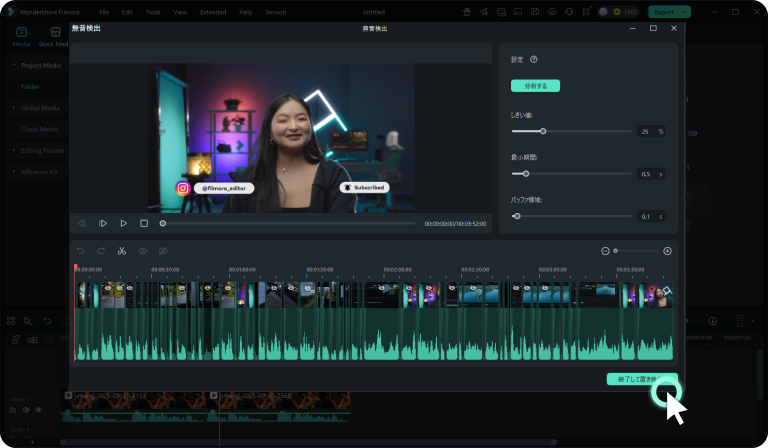
Task: Click the 最小期間 minimum duration slider handle
Action: click(526, 174)
